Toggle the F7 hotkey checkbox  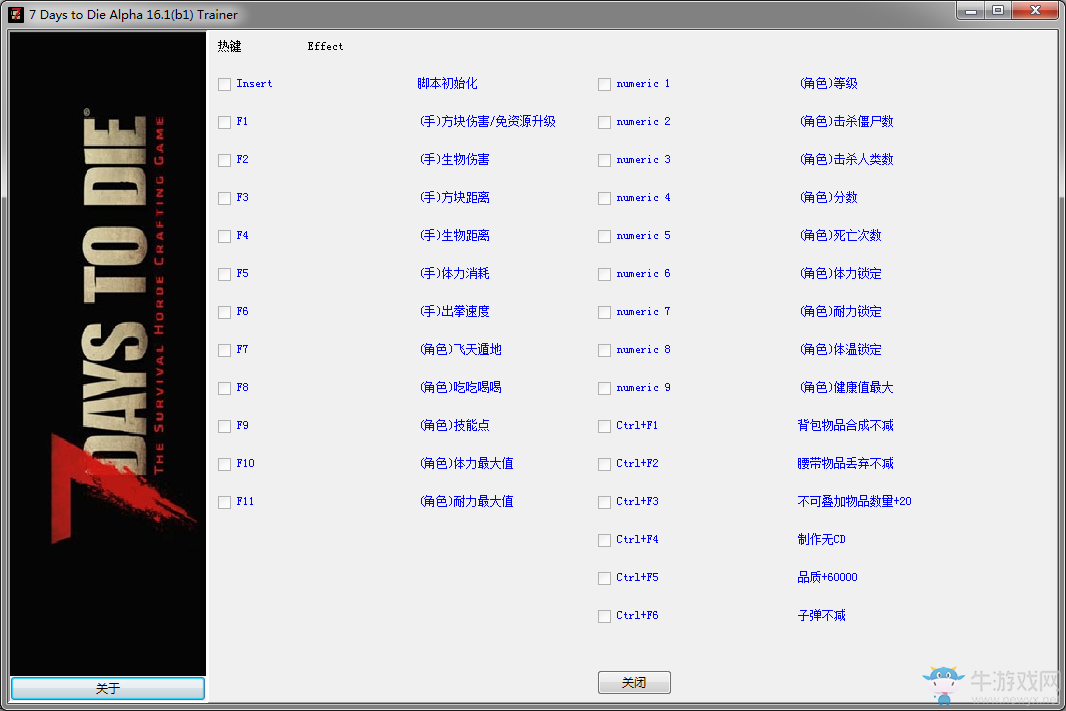[224, 351]
